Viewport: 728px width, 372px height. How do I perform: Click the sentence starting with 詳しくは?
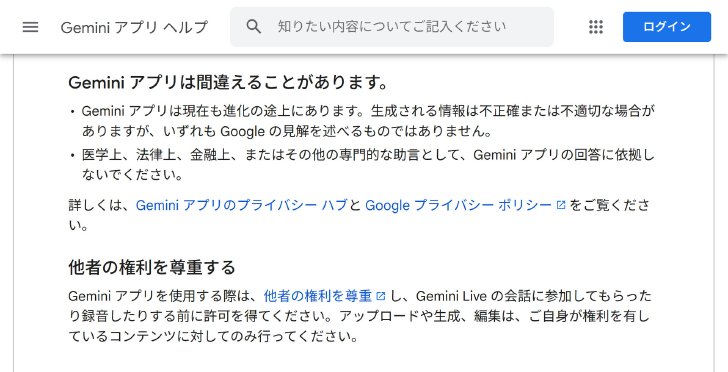tap(358, 215)
